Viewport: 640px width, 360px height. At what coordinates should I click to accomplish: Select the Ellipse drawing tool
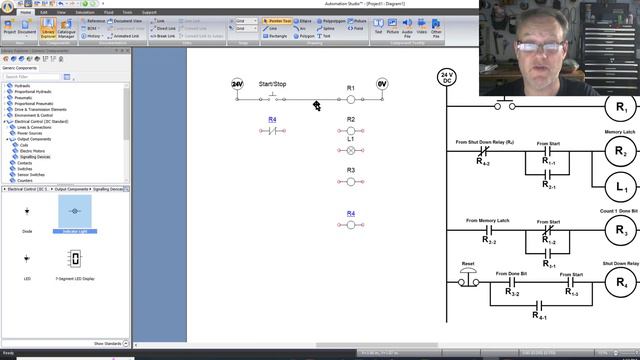(x=302, y=21)
